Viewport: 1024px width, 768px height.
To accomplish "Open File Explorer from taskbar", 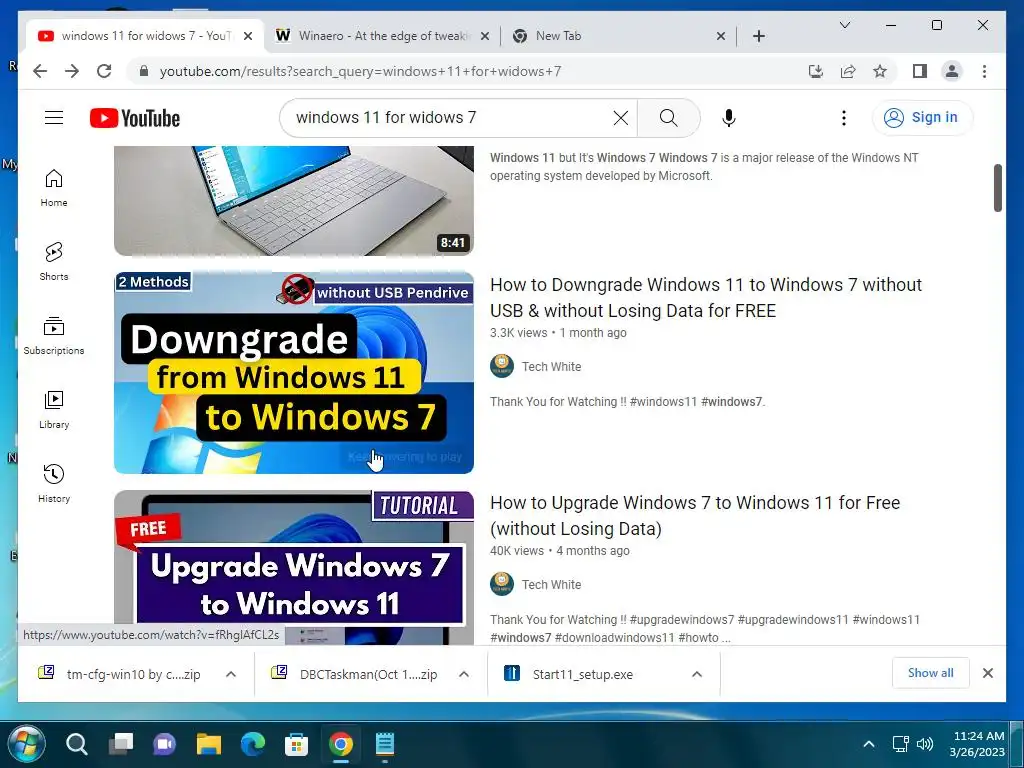I will (209, 744).
